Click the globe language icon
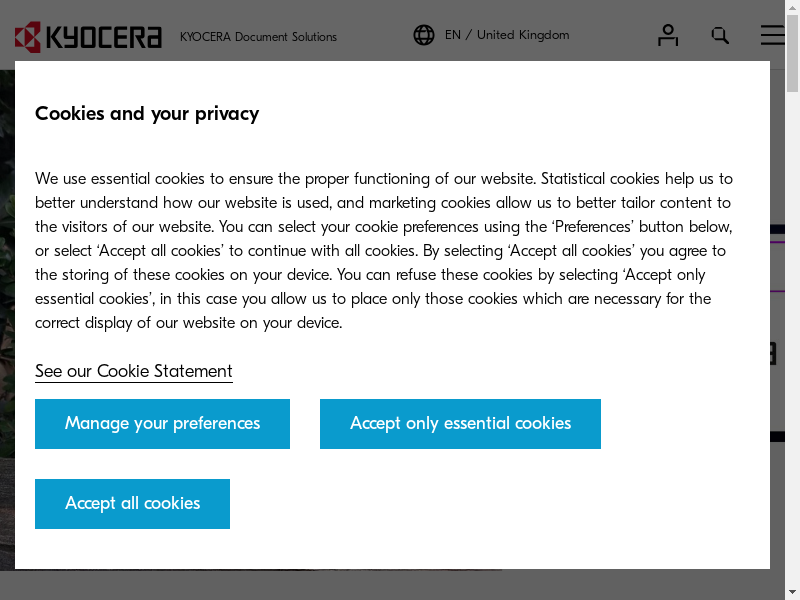Screen dimensions: 800x600 coord(424,35)
